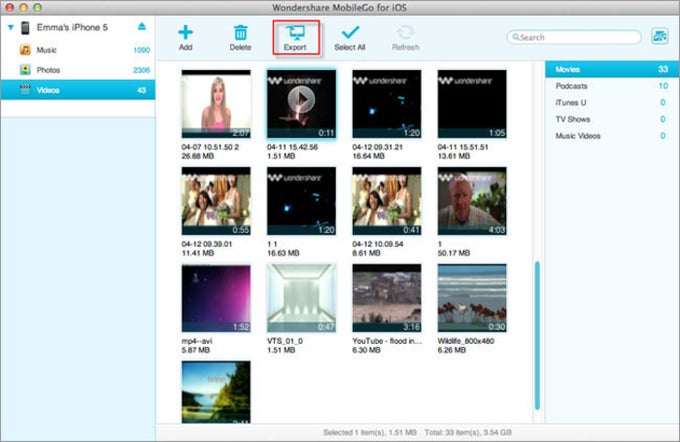Collapse Emma's iPhone 5 tree
This screenshot has width=680, height=442.
(11, 27)
